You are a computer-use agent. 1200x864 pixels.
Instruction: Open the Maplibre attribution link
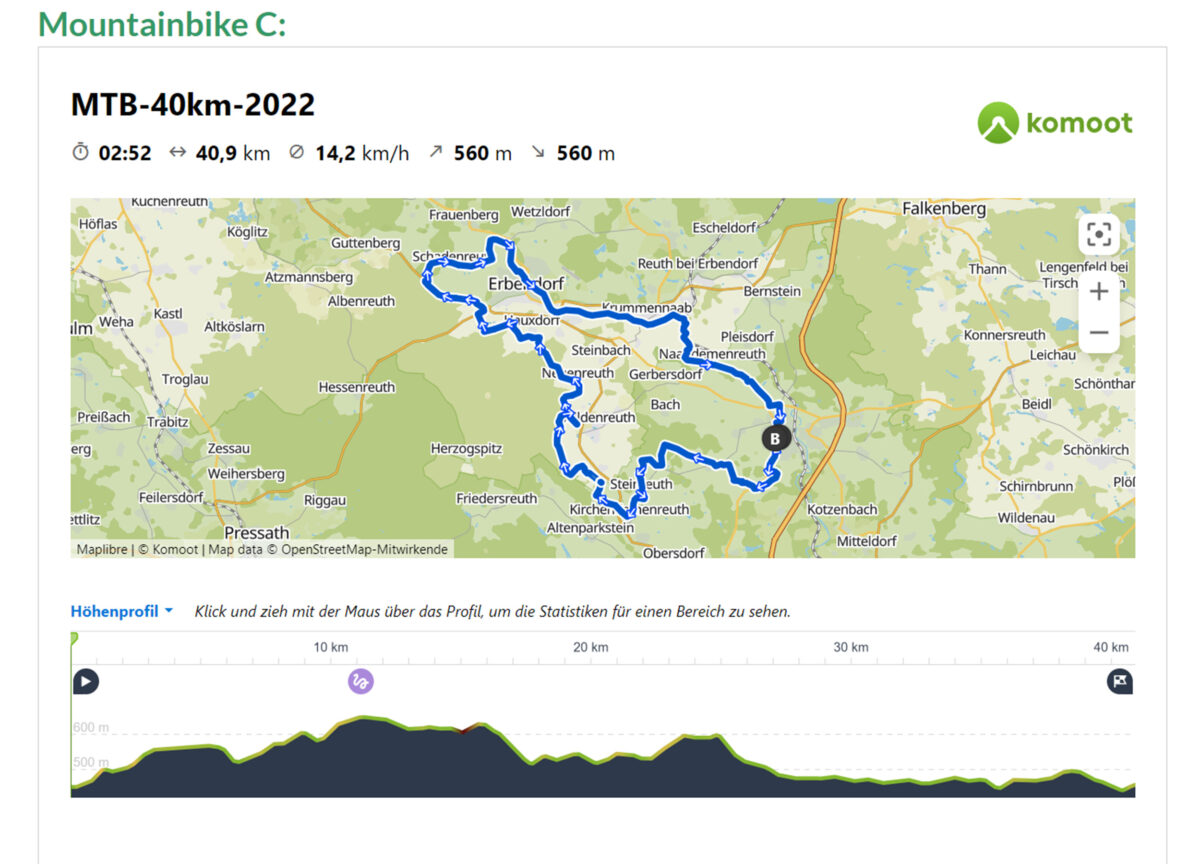[x=103, y=549]
